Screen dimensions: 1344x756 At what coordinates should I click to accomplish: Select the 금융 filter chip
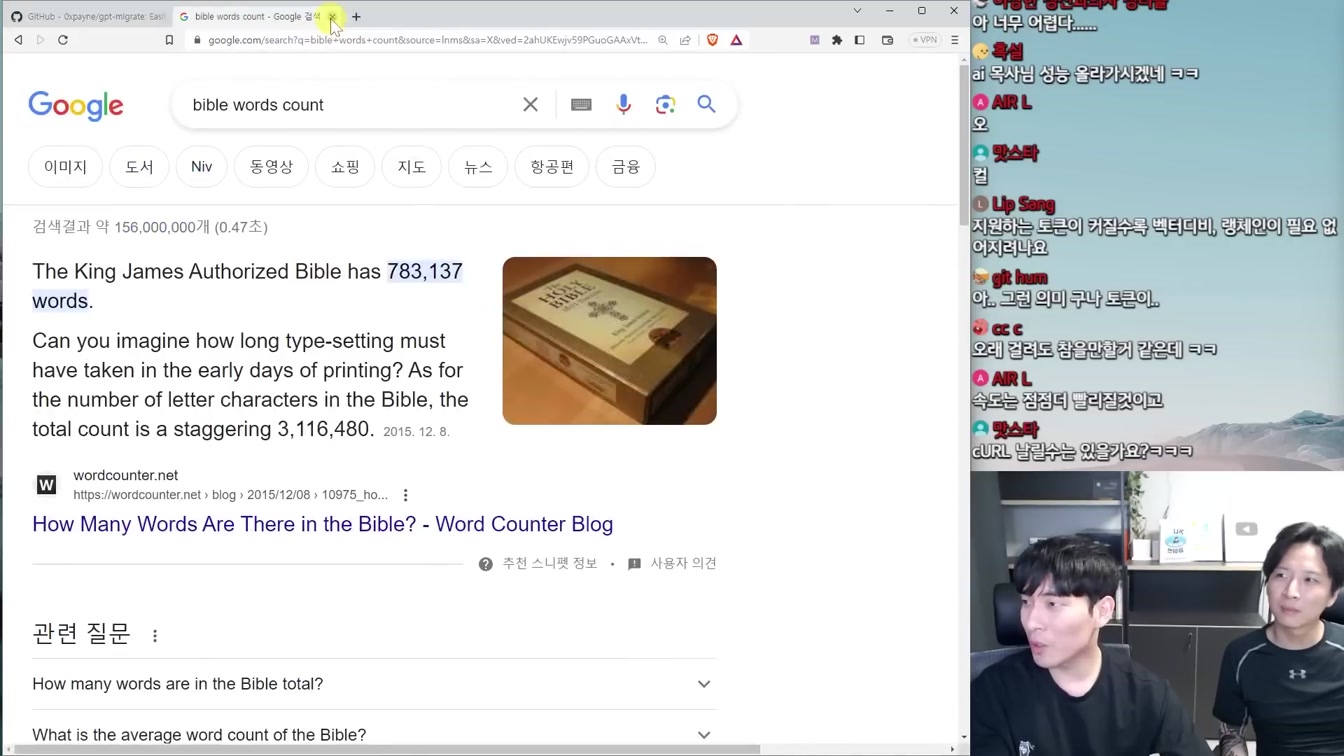(x=626, y=167)
